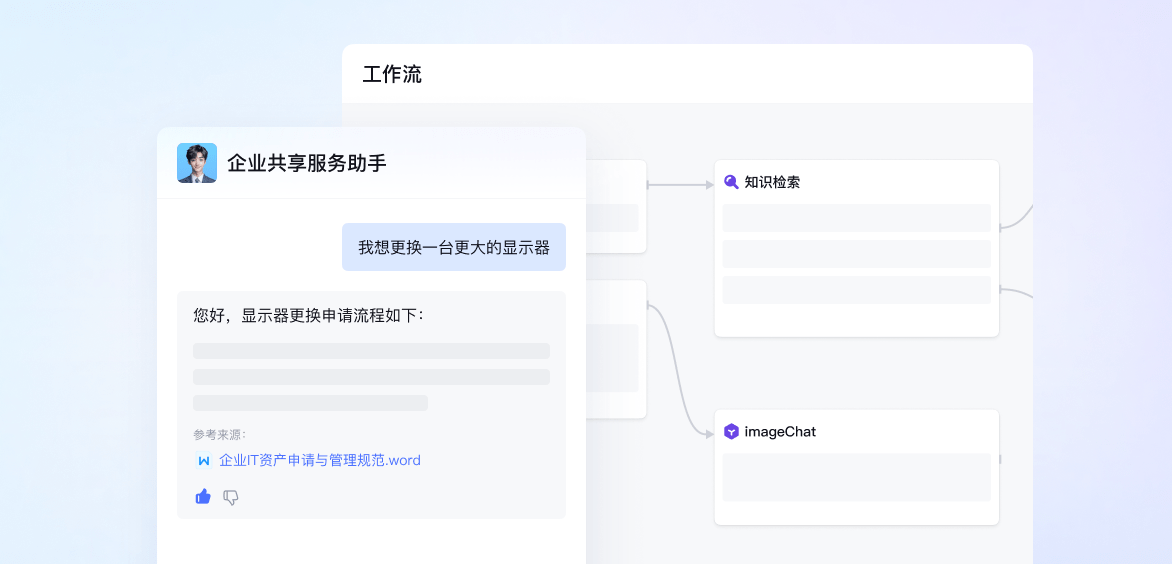
Task: Select the 知识检索 node title label
Action: [772, 182]
